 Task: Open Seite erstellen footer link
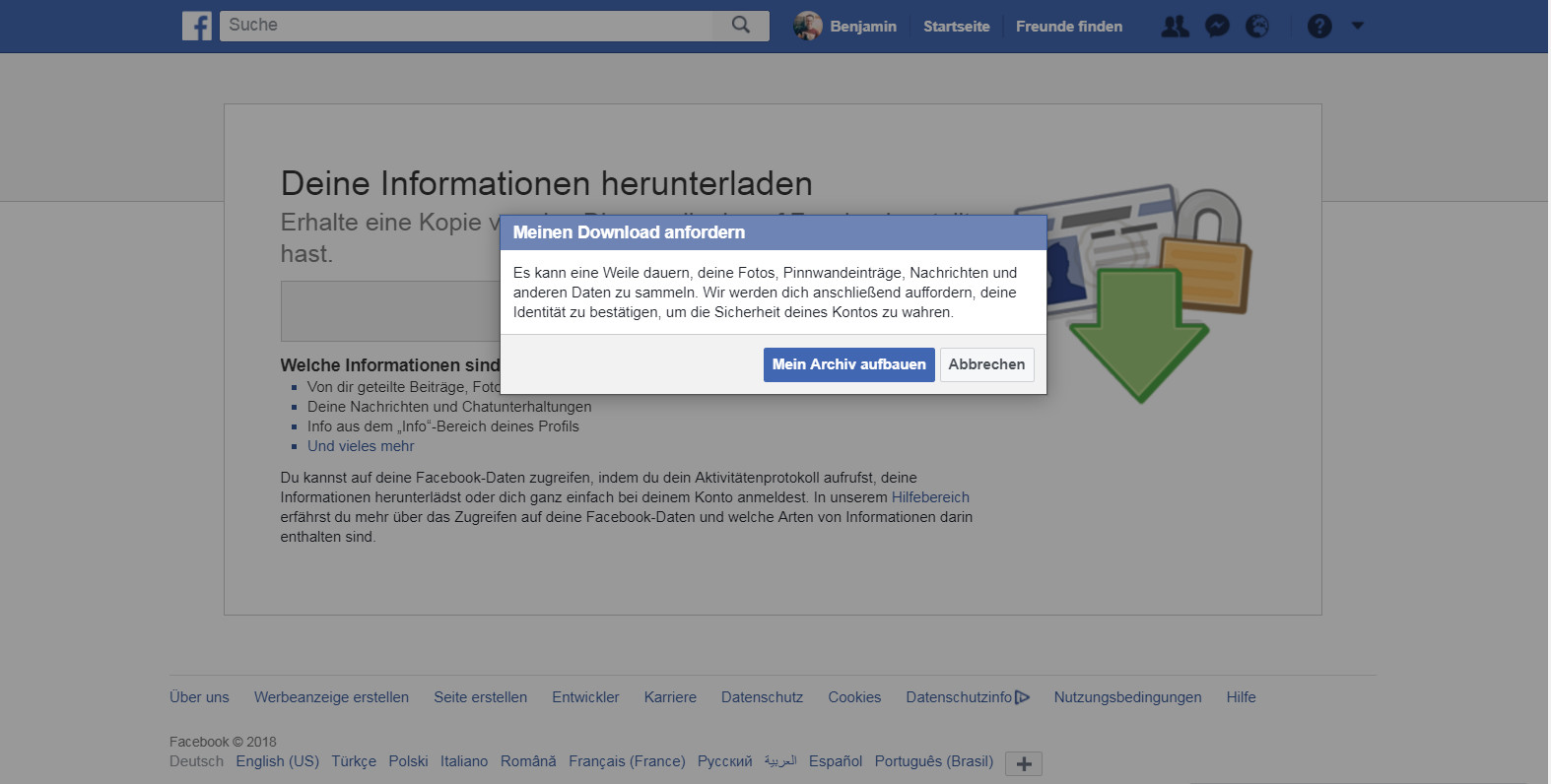(480, 697)
